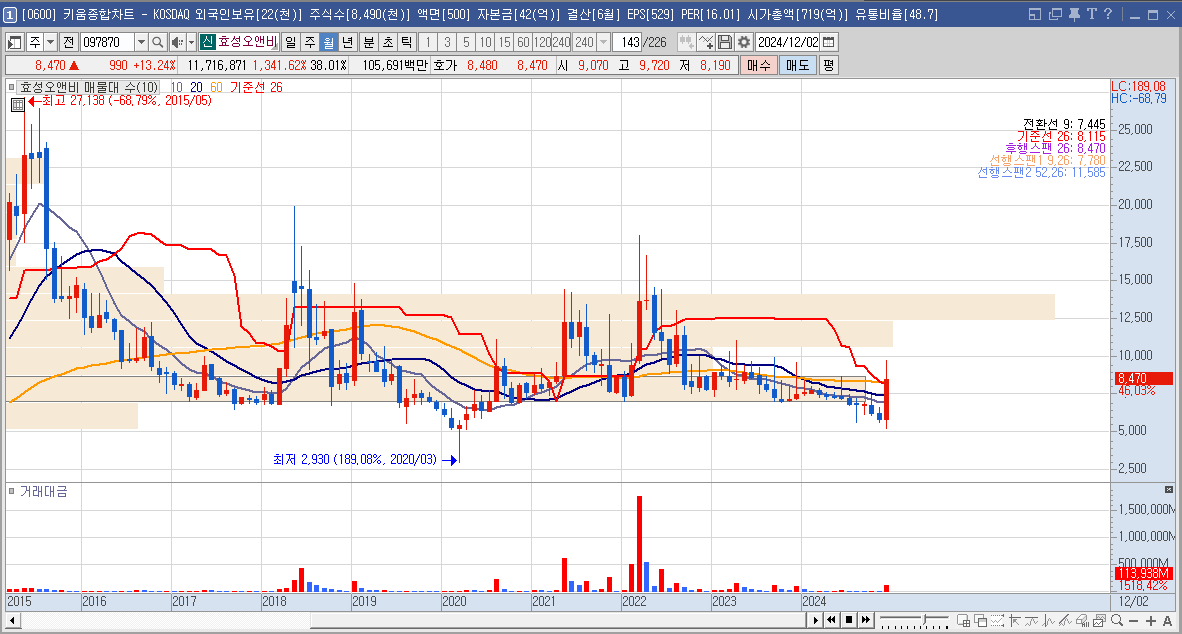The width and height of the screenshot is (1182, 634).
Task: Click the stock code field 097870
Action: click(107, 42)
